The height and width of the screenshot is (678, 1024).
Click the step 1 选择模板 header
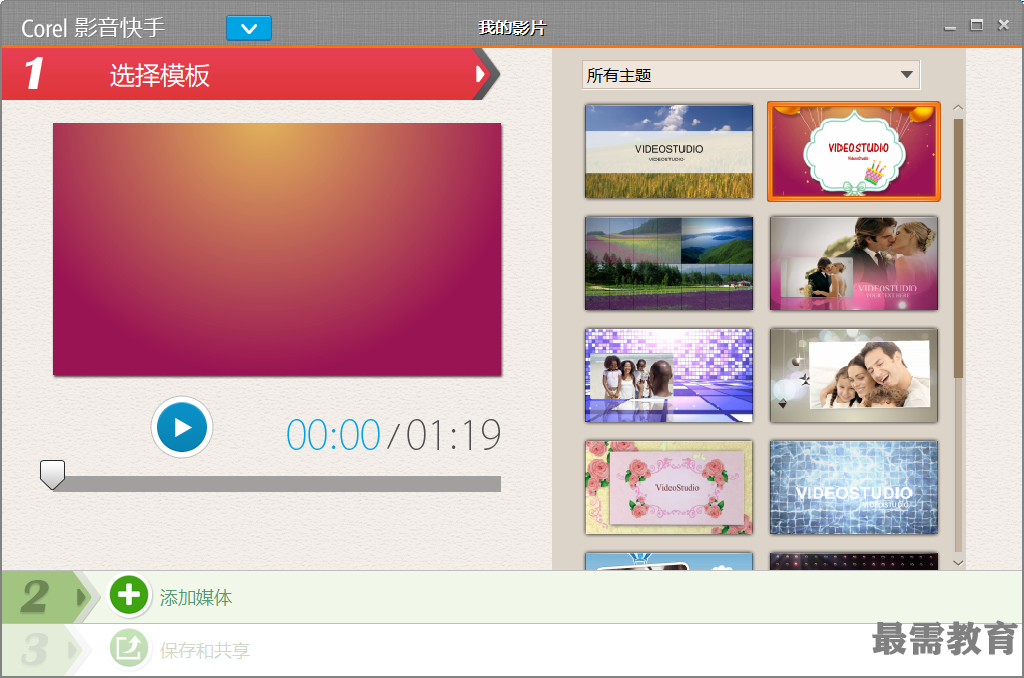[x=251, y=74]
